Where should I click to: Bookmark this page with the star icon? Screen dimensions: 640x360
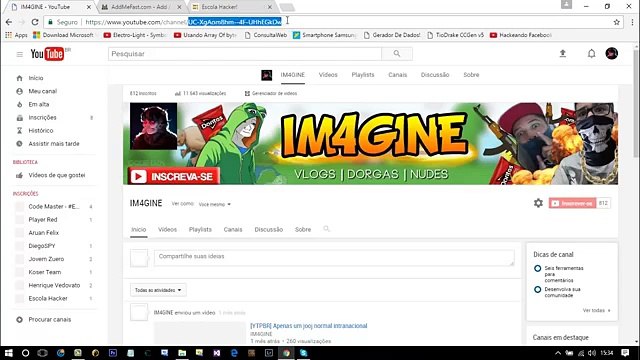617,22
